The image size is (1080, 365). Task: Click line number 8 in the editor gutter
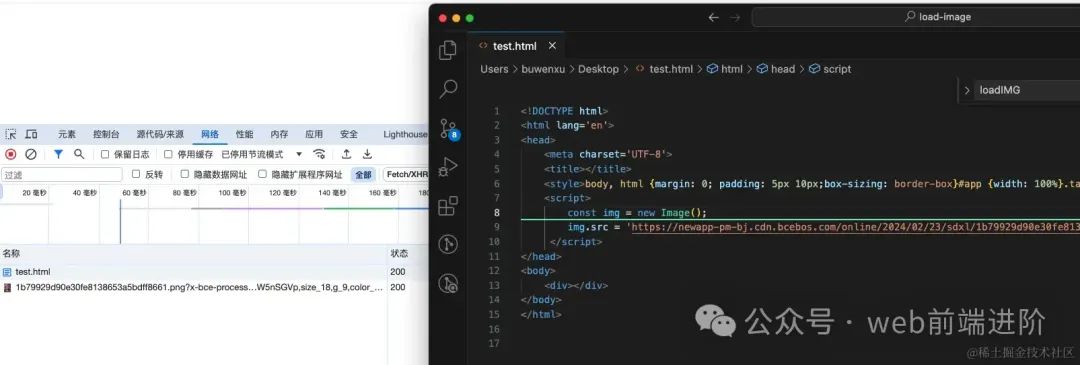click(496, 213)
